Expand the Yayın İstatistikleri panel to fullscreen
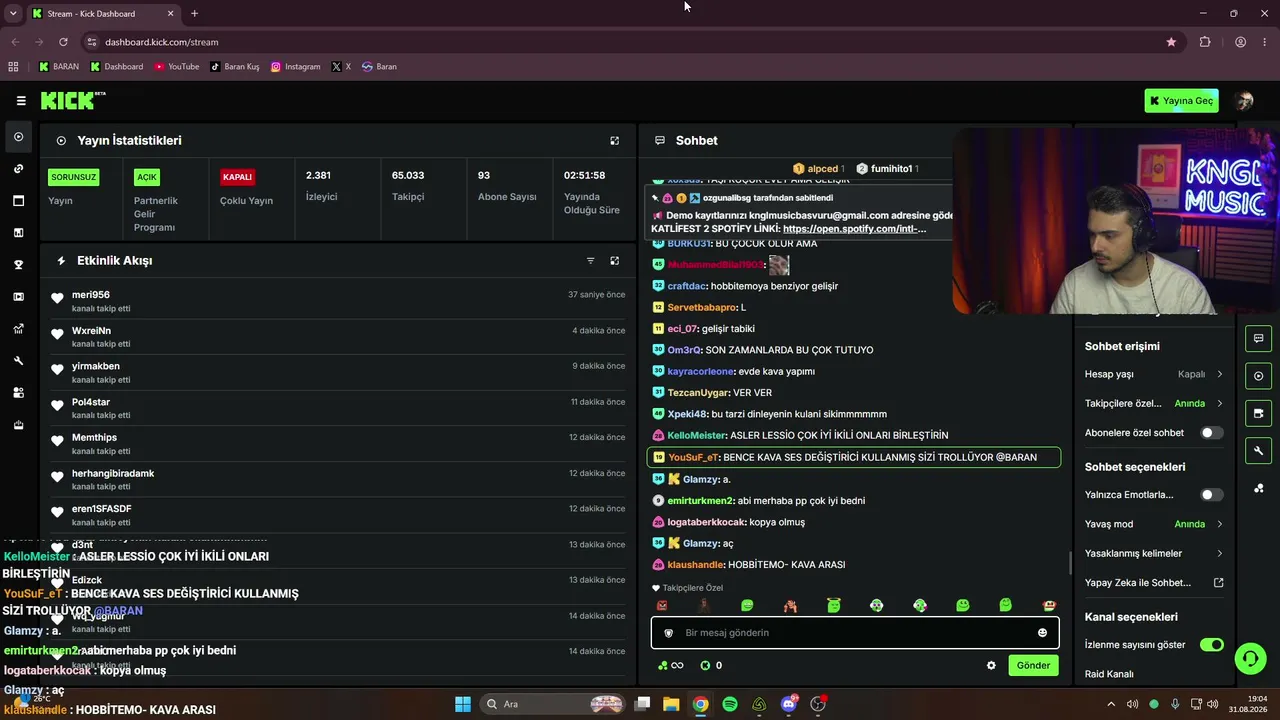 (x=615, y=141)
